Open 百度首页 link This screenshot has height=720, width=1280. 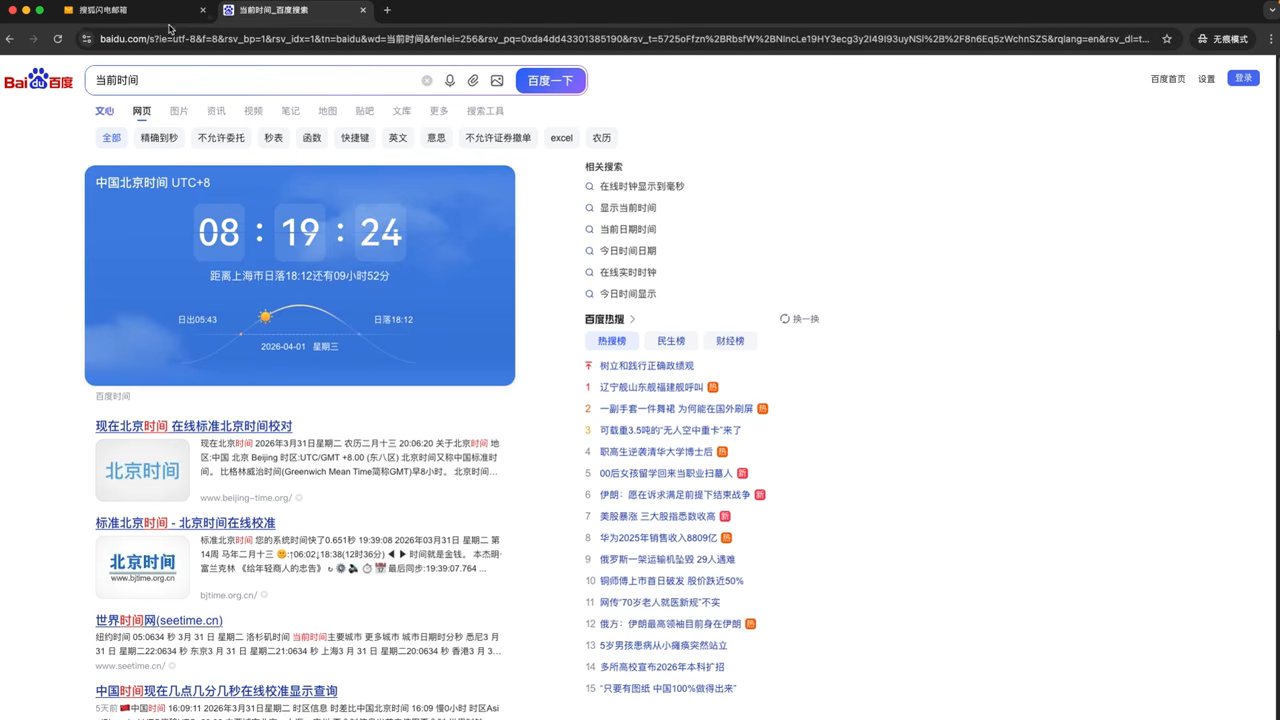pos(1168,79)
